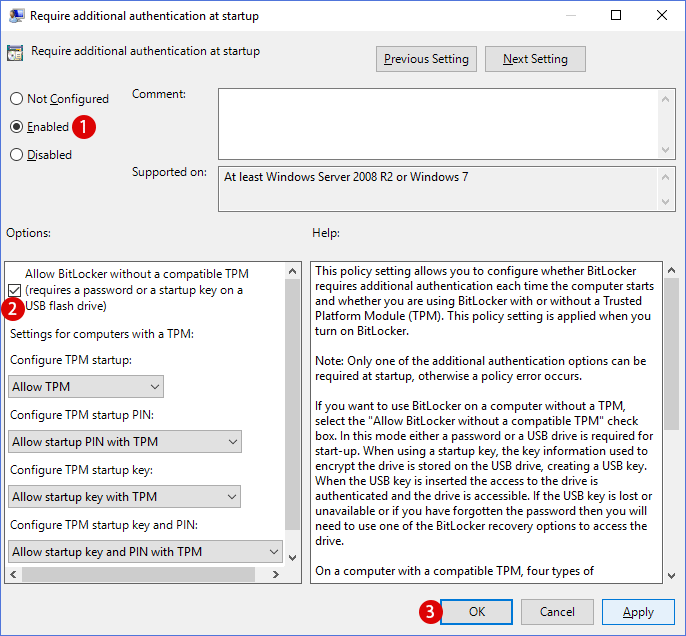Click the Supported on scroll down arrow

pos(665,202)
